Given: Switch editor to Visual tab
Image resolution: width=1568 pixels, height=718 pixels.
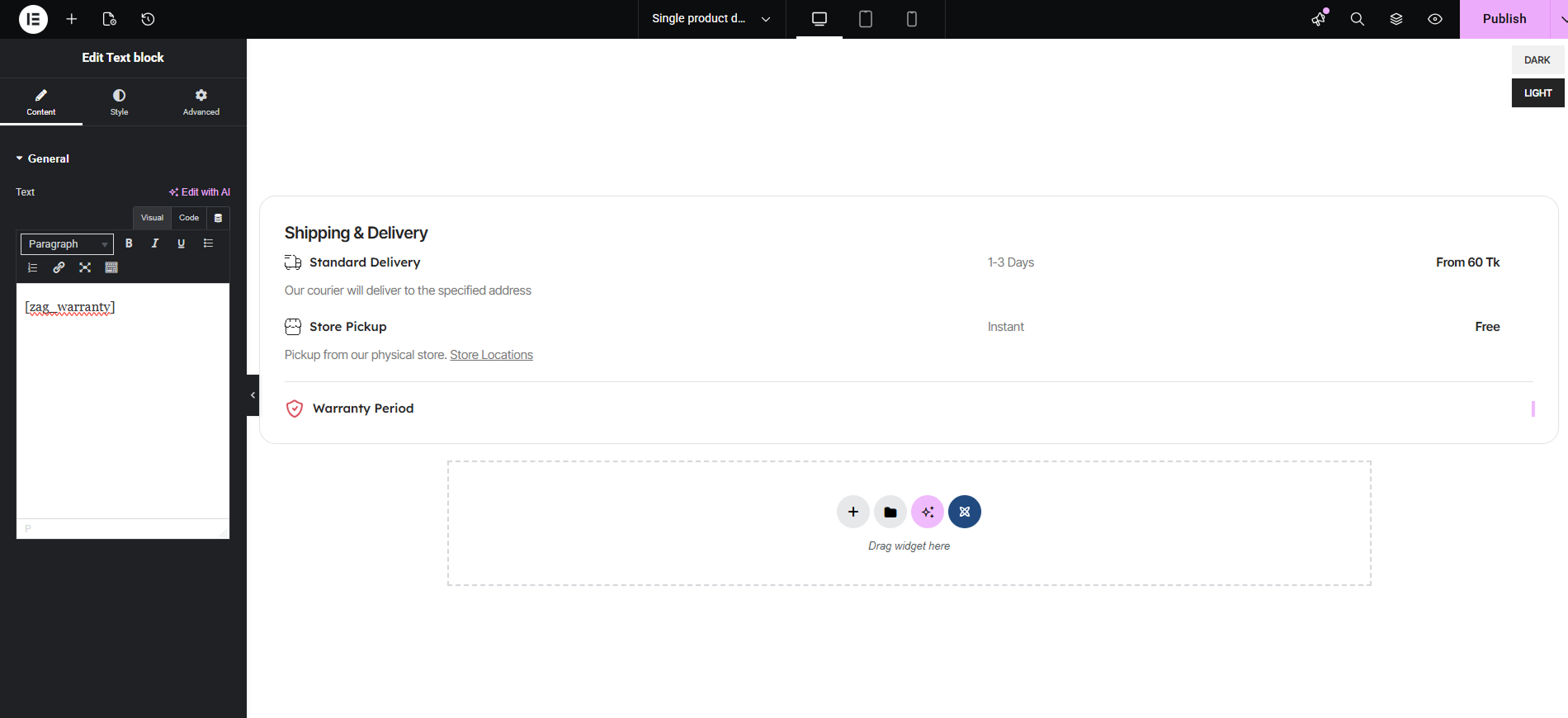Looking at the screenshot, I should click(x=152, y=218).
